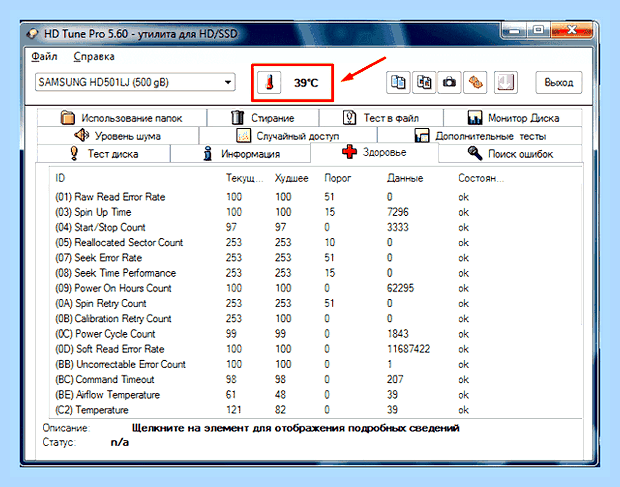
Task: Select the (03) Spin Up Time row
Action: 316,212
